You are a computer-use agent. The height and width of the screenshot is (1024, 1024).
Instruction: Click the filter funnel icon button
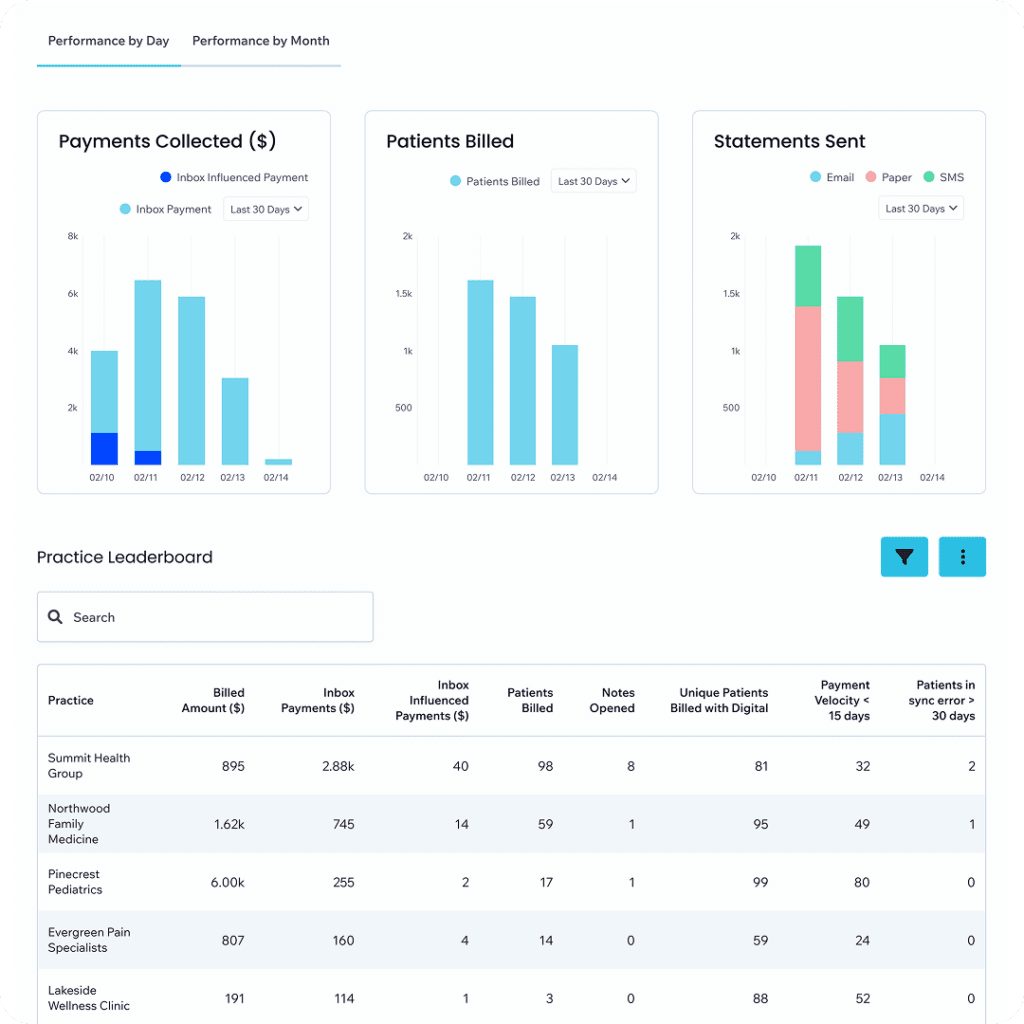click(x=904, y=557)
